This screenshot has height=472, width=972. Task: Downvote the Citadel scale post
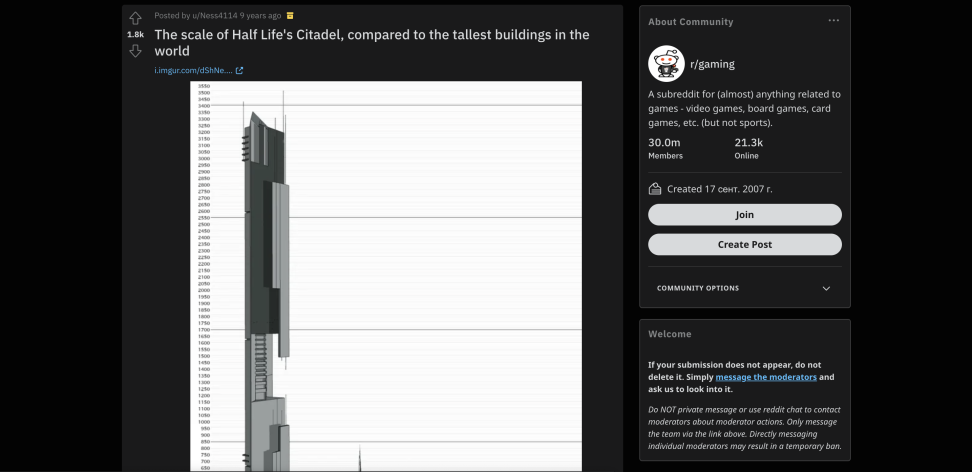pos(135,51)
